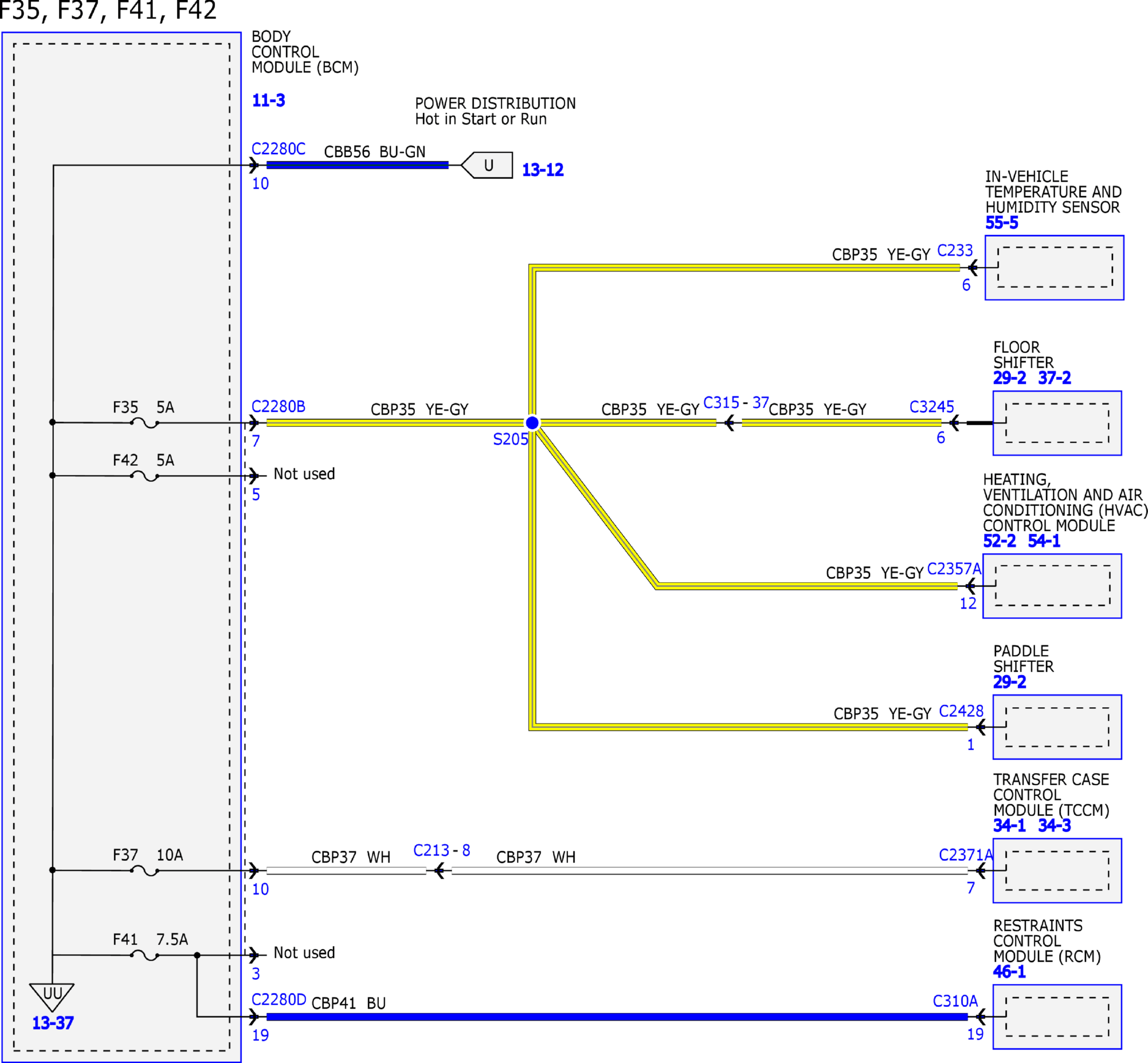Viewport: 1148px width, 1063px height.
Task: Select the C2357A HVAC connector label
Action: tap(954, 569)
